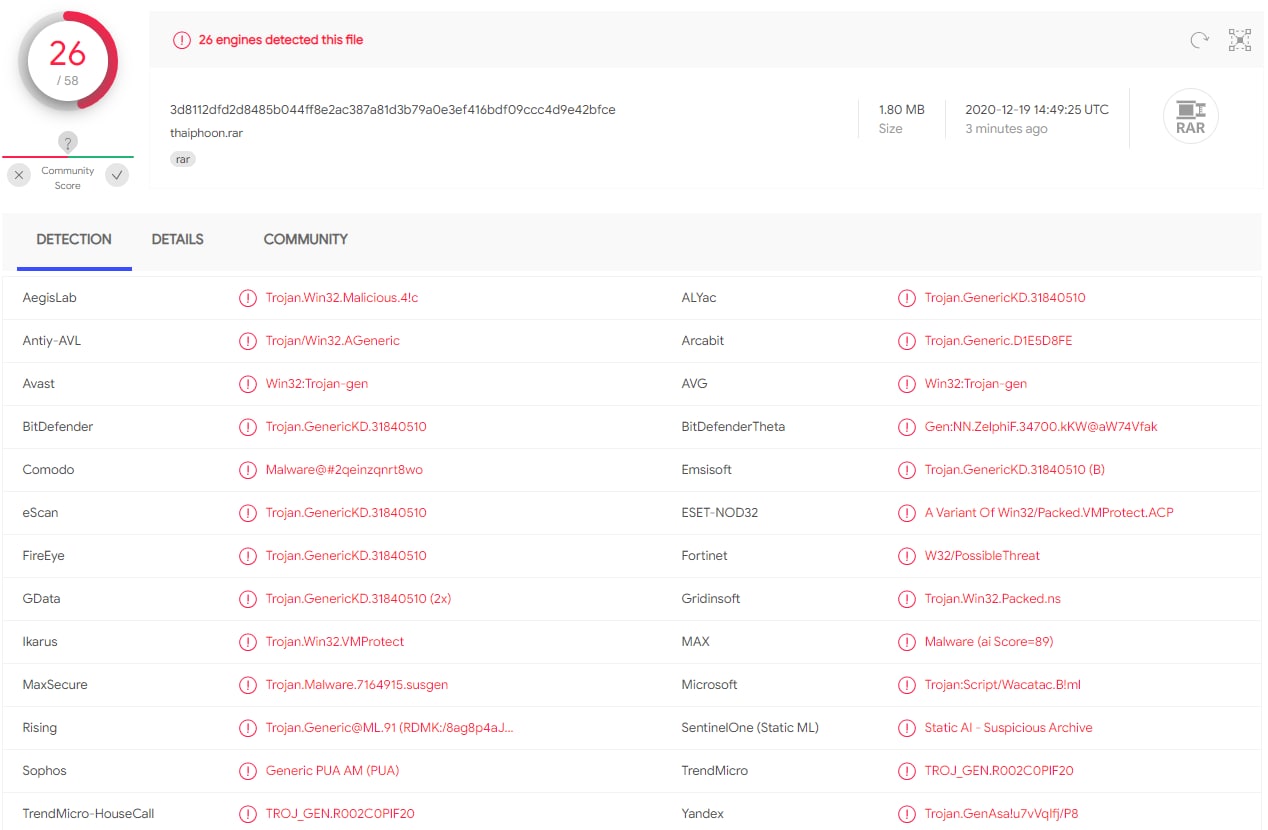
Task: Click the warning icon in Antiy-AVL row
Action: click(x=247, y=341)
